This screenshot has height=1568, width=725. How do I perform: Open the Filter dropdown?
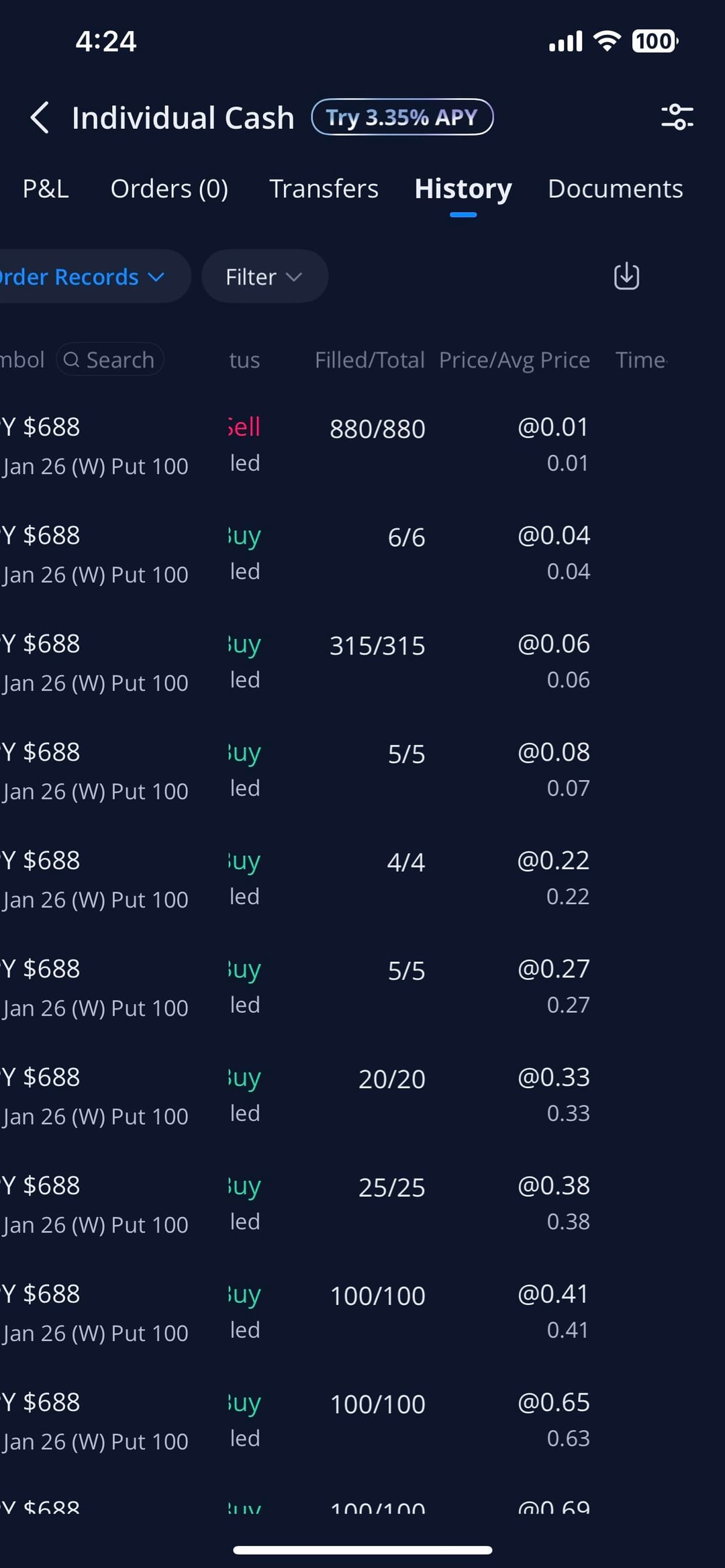click(264, 277)
